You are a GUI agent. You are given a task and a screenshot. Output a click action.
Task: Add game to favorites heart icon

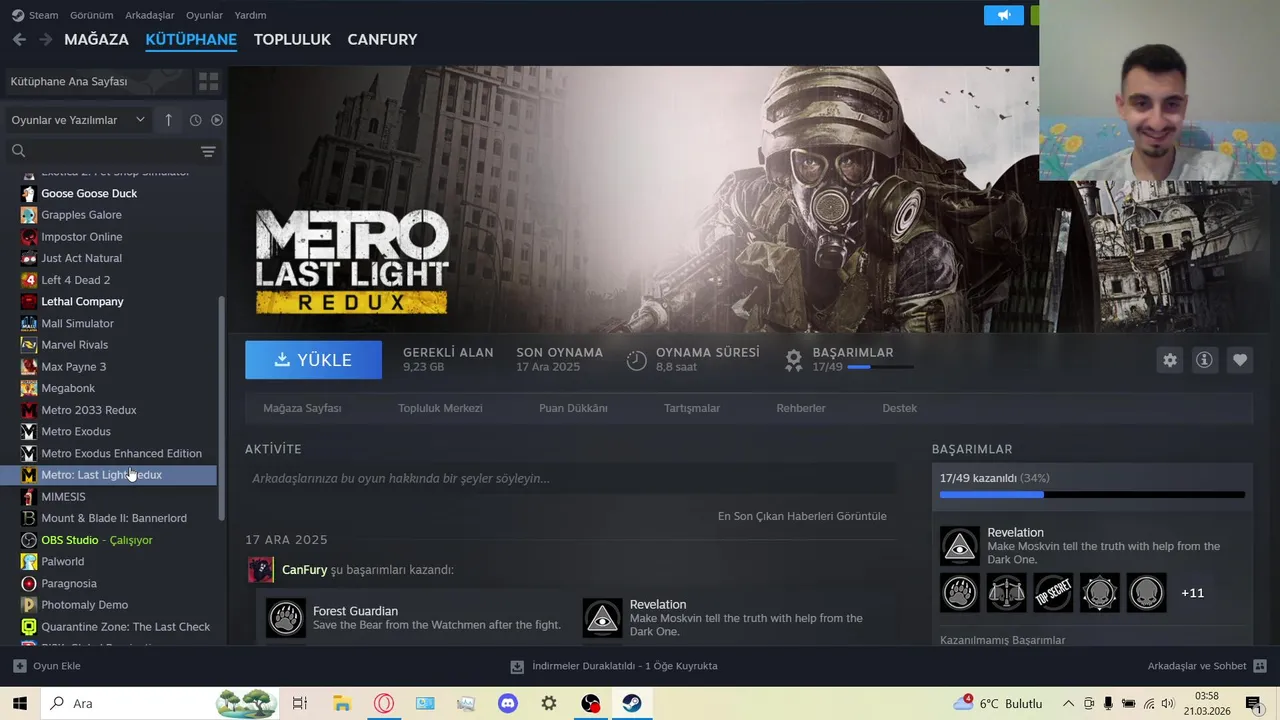(x=1240, y=360)
